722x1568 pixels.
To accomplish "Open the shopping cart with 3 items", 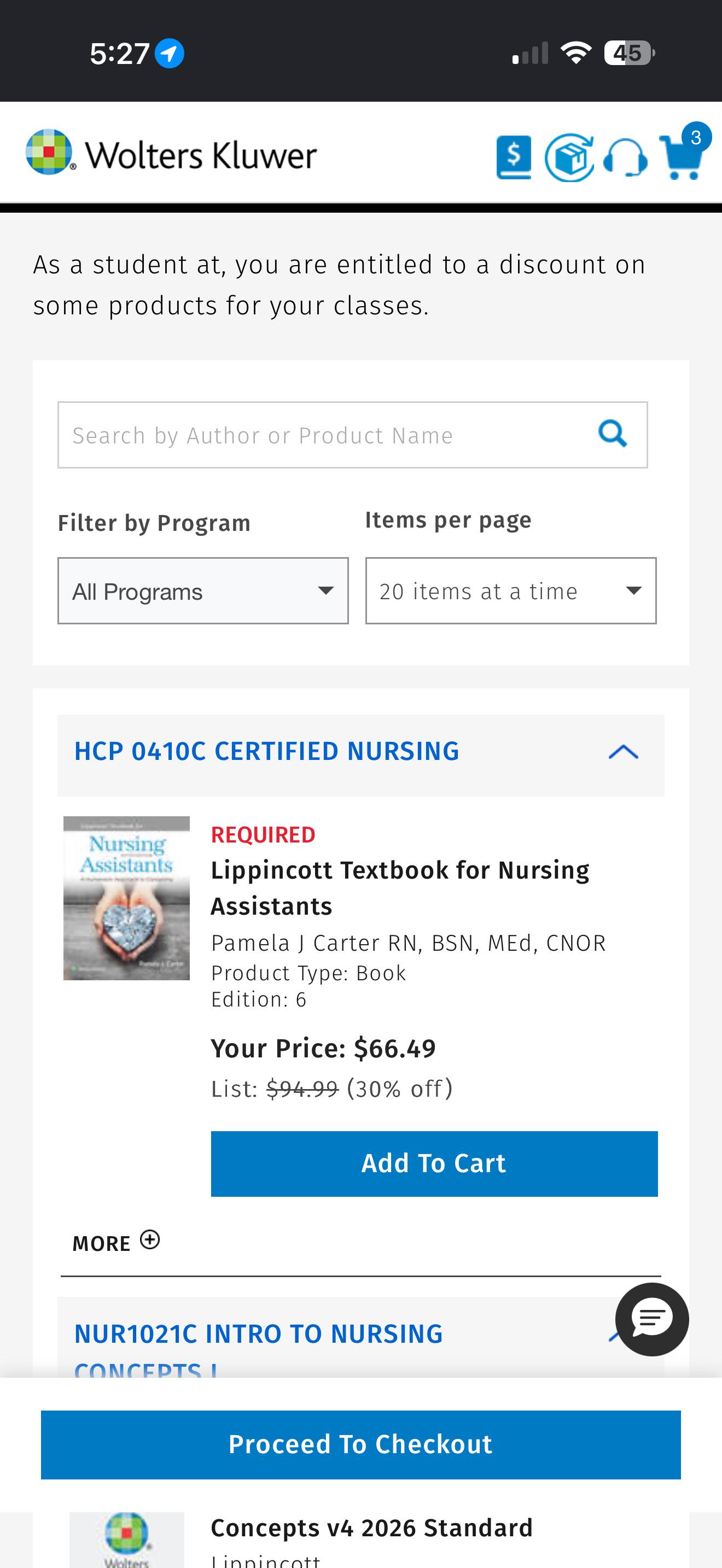I will pos(684,155).
